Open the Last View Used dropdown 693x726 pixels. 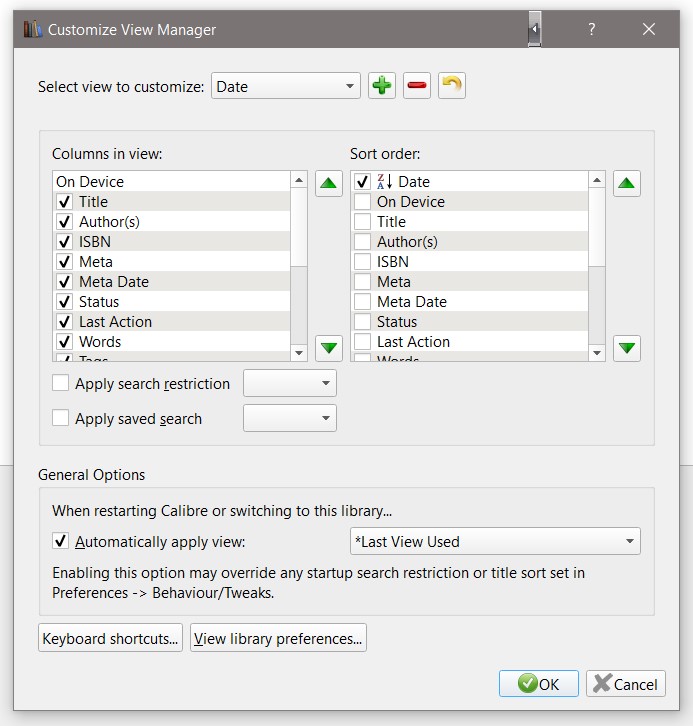[x=495, y=542]
